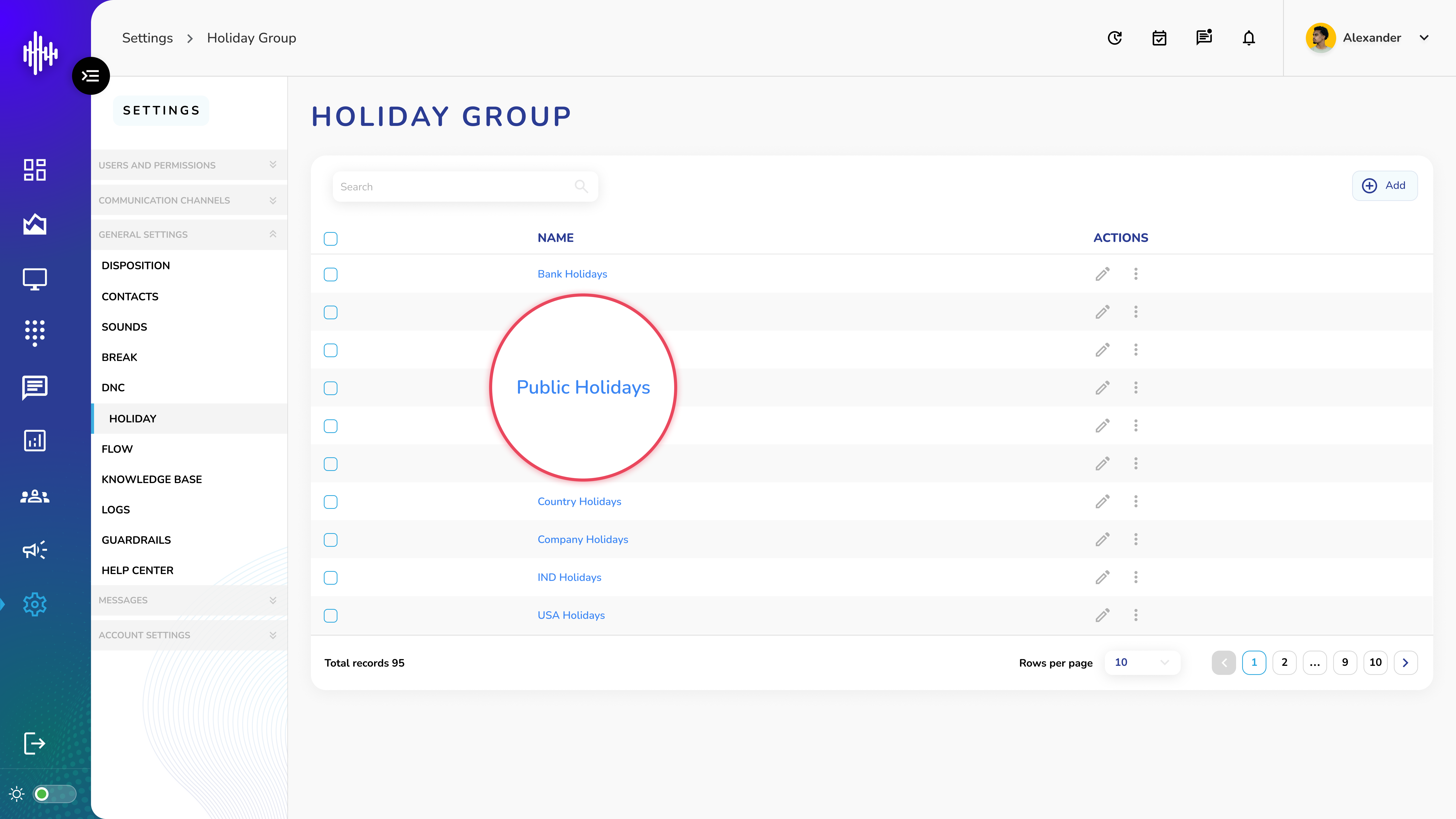Click into the Search input field

pyautogui.click(x=465, y=187)
